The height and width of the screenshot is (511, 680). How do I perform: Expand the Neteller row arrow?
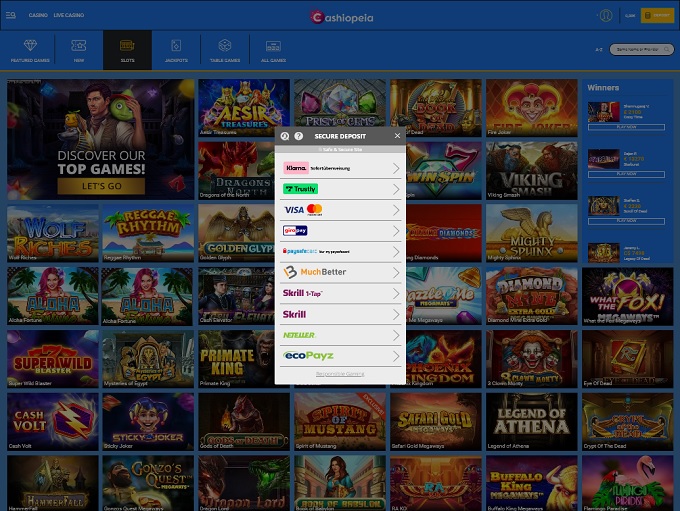[x=396, y=335]
